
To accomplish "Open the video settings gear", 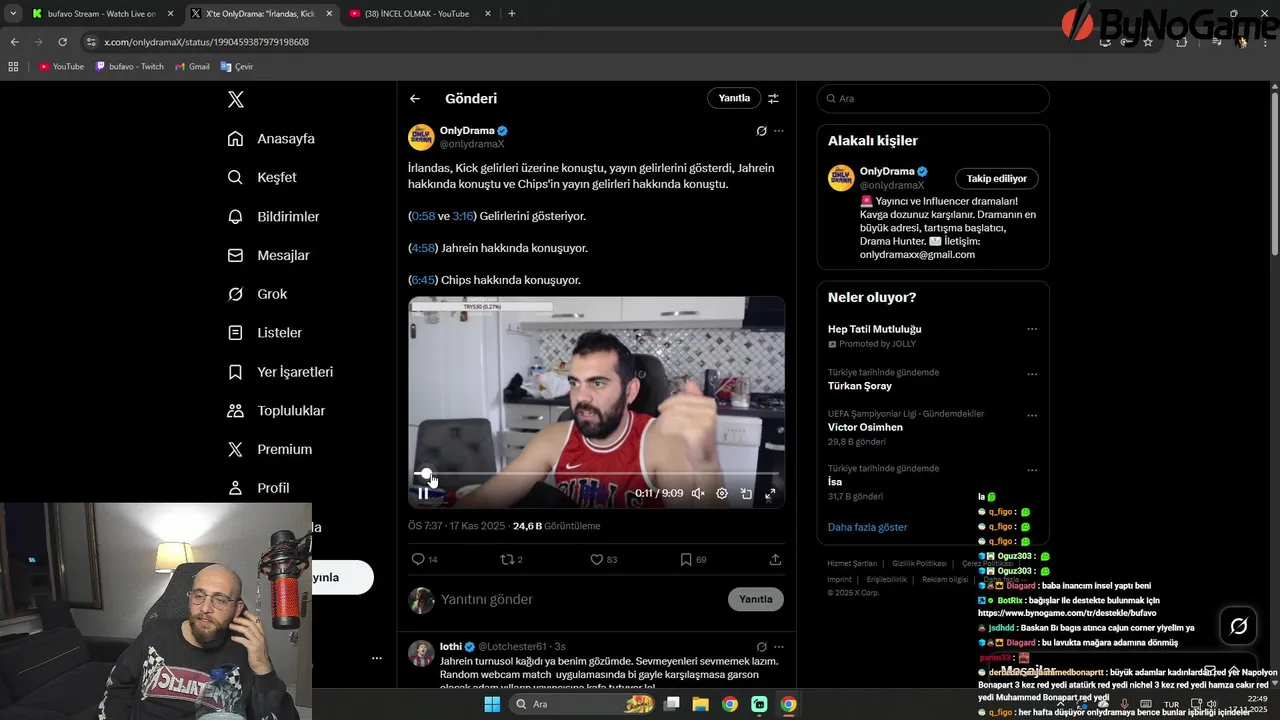I will coord(722,493).
